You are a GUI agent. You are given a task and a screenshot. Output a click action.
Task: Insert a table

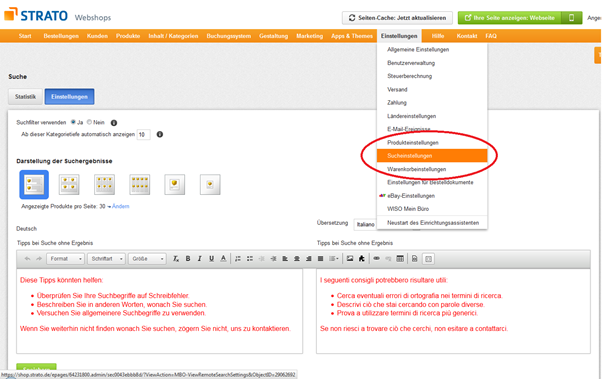pyautogui.click(x=400, y=259)
